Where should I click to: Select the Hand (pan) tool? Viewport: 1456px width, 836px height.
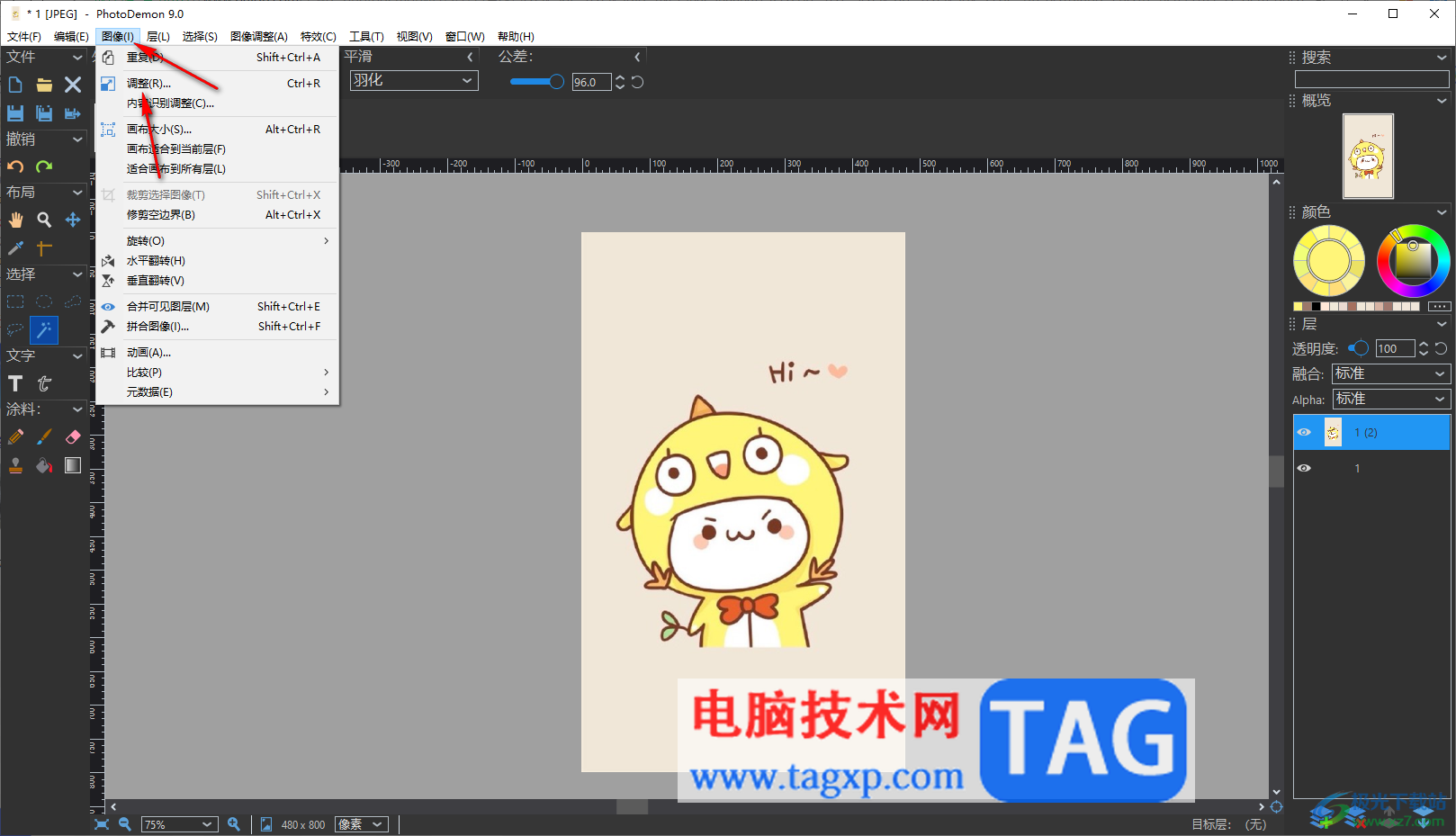tap(15, 220)
